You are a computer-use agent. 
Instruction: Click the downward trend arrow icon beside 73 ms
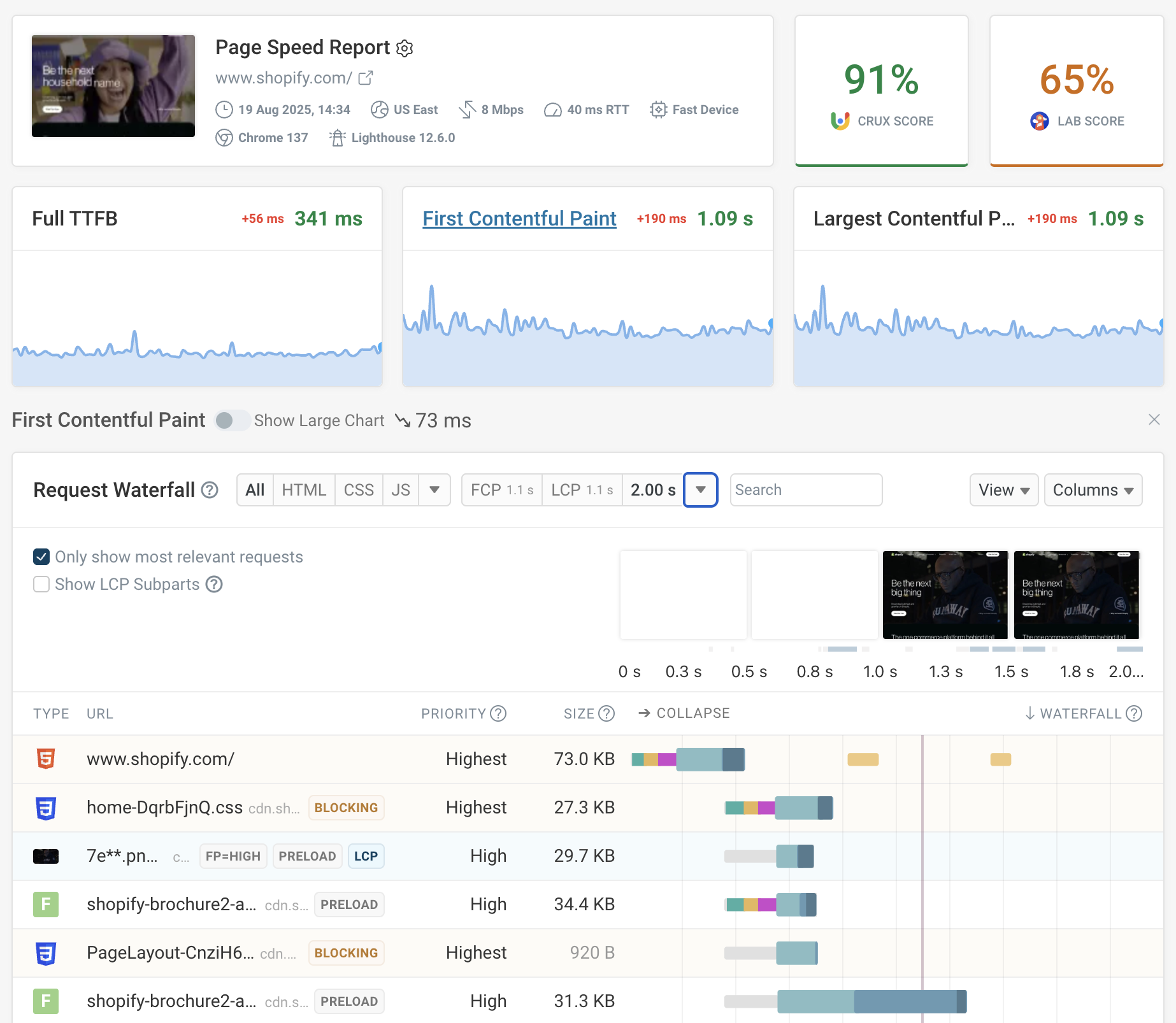tap(403, 420)
